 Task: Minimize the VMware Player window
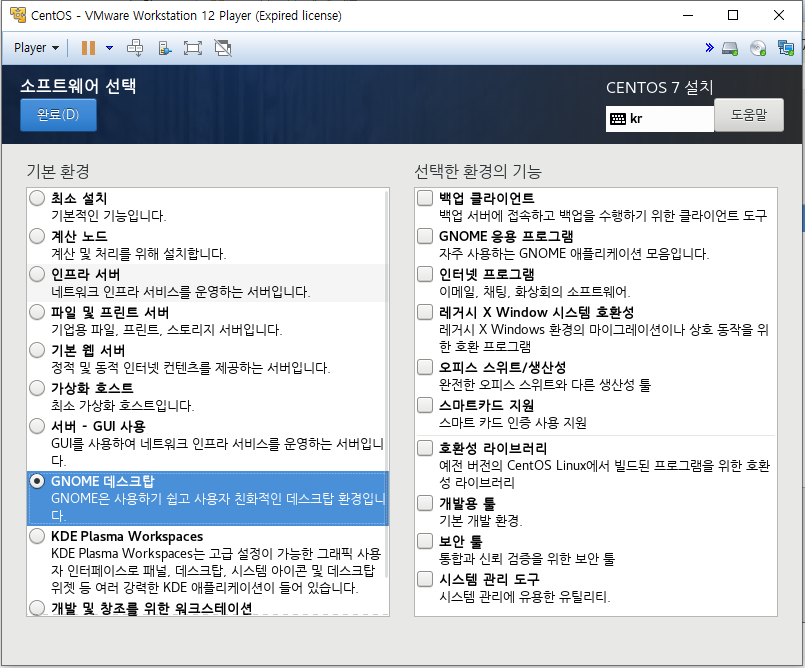[x=688, y=15]
